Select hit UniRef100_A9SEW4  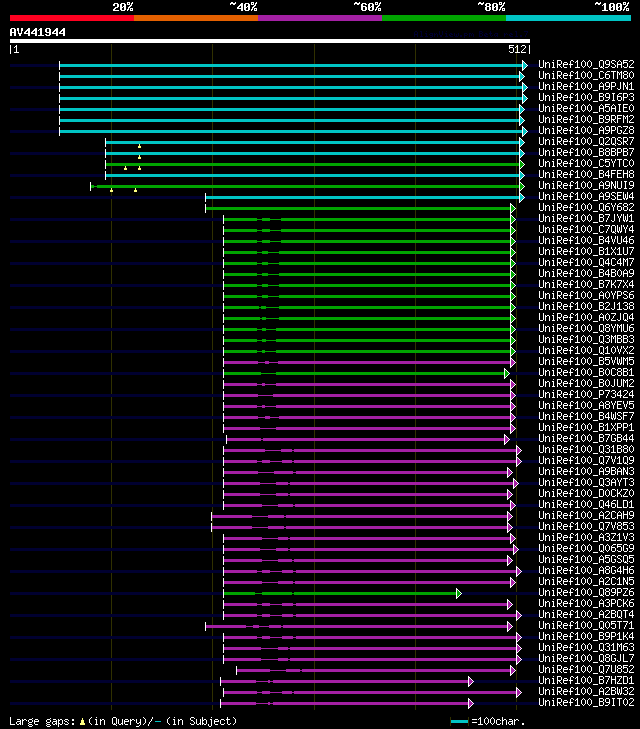(x=586, y=196)
